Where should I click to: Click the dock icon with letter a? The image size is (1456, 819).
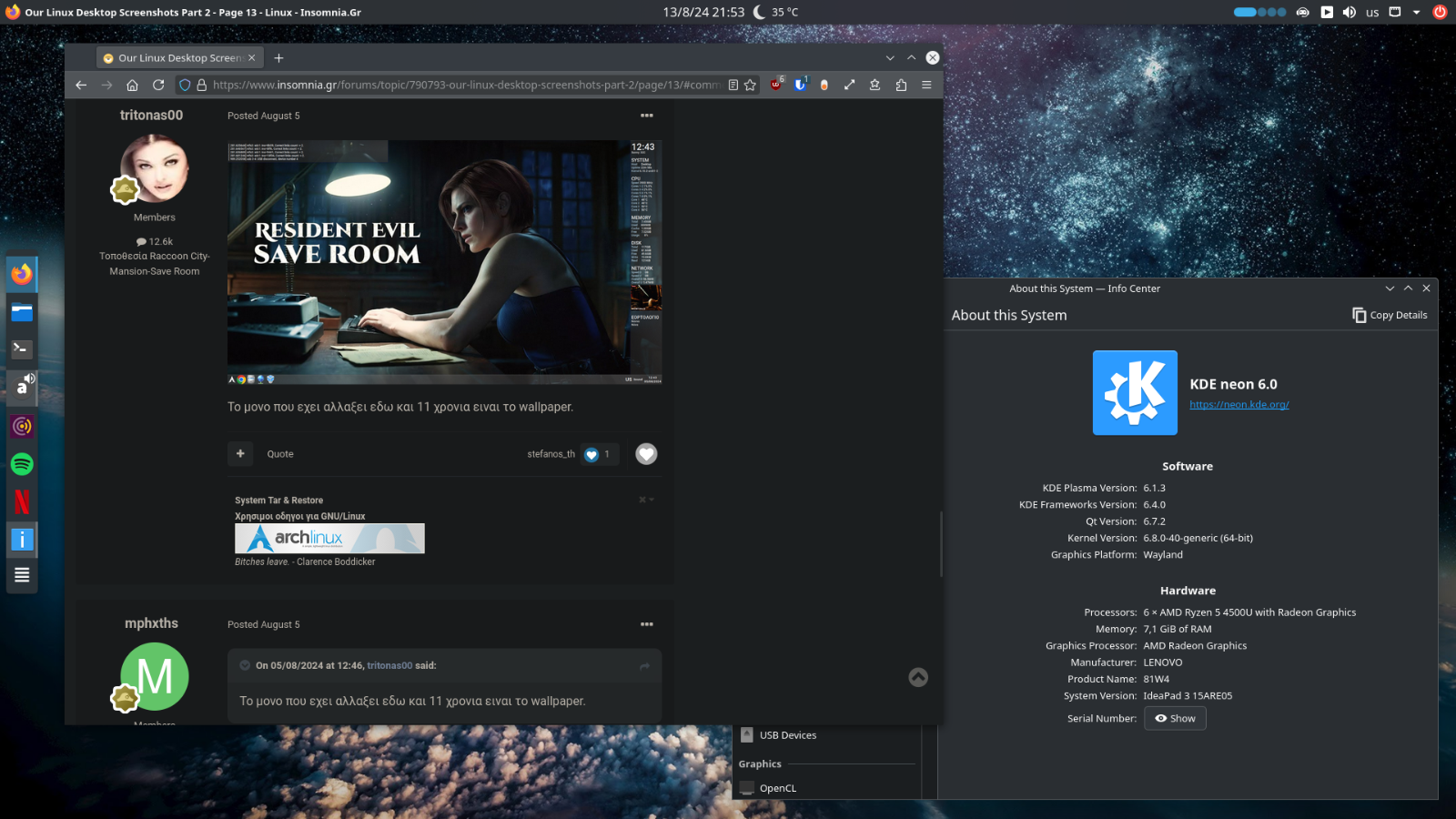22,387
